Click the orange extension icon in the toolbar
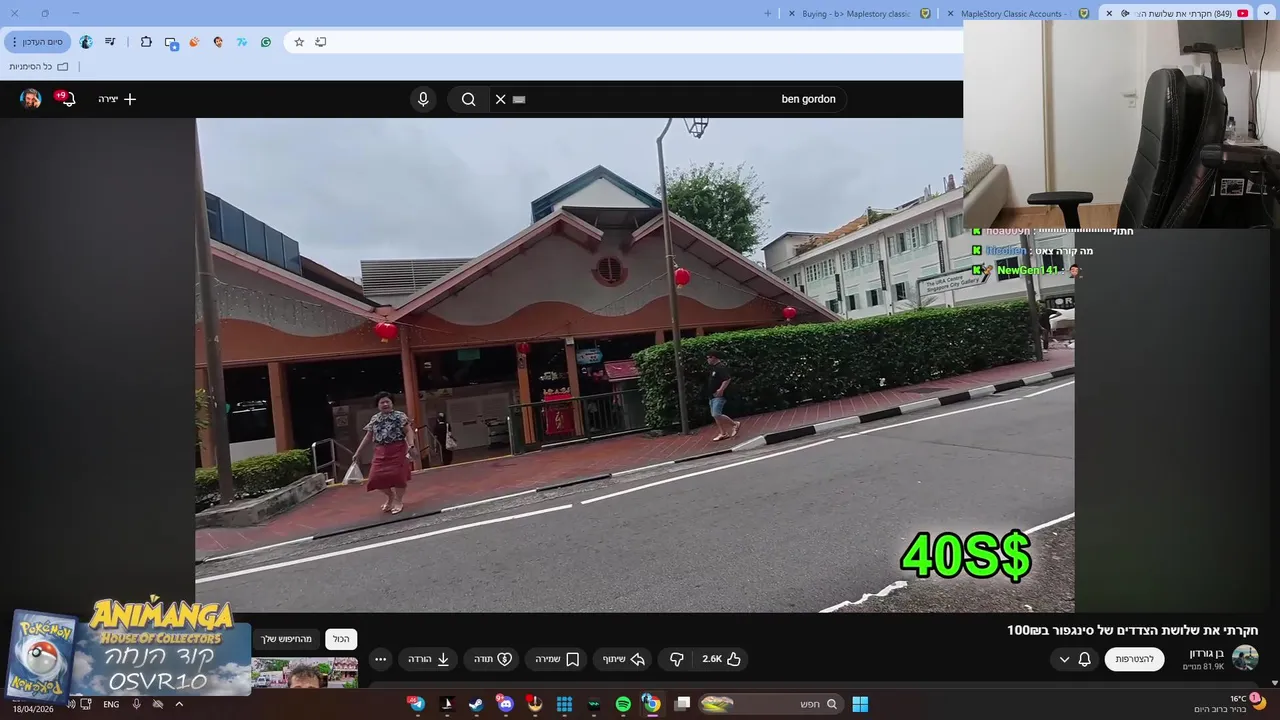1280x720 pixels. 194,42
